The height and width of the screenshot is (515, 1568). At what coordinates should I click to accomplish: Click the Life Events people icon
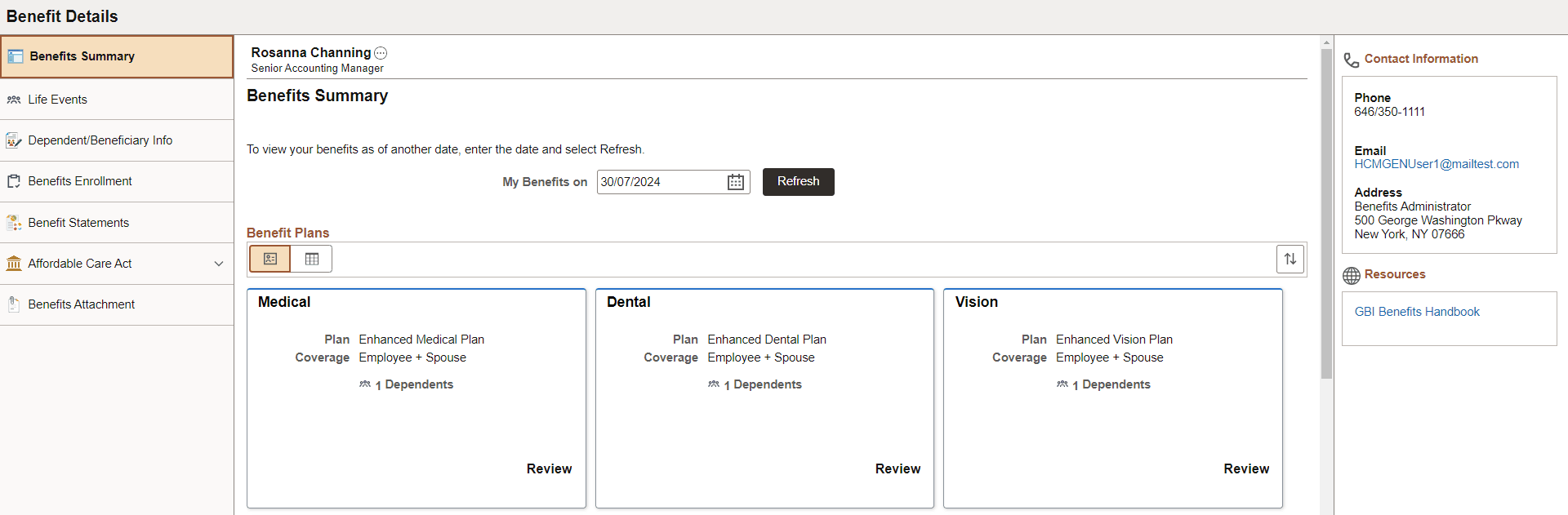tap(14, 100)
